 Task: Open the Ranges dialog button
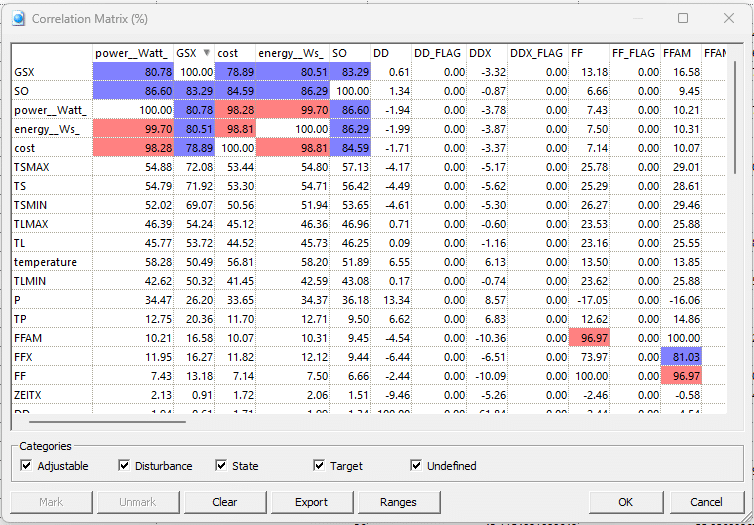[398, 502]
